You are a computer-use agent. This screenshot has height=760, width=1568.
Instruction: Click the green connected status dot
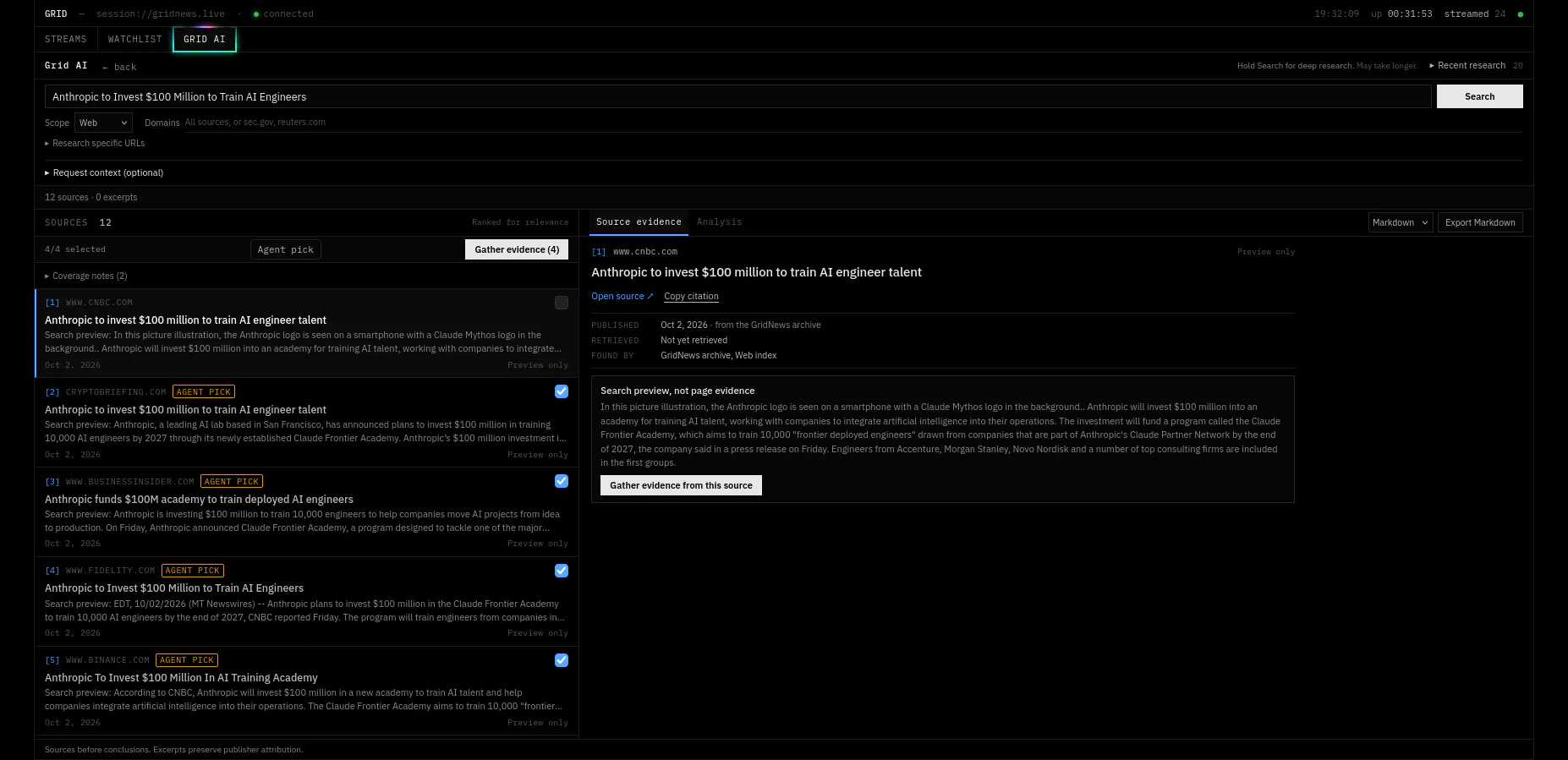click(x=256, y=14)
